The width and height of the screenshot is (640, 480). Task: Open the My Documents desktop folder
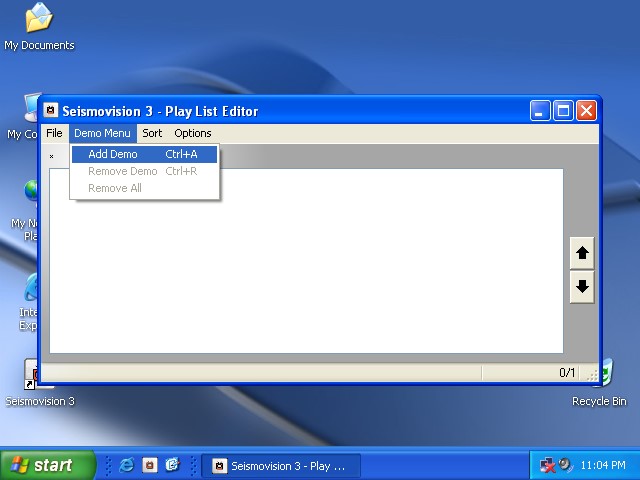(x=39, y=20)
